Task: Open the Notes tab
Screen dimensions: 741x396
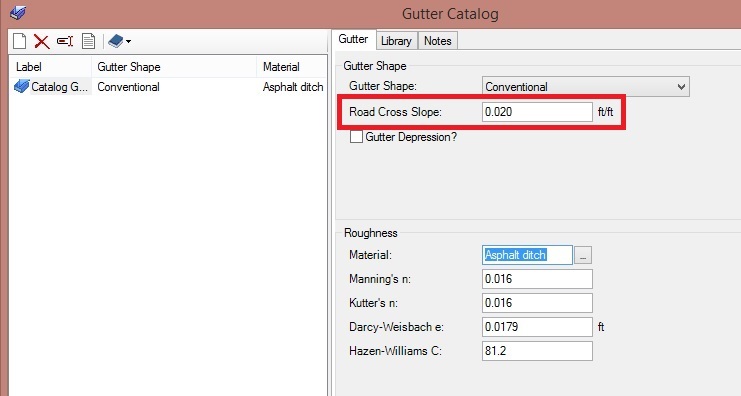Action: (x=438, y=41)
